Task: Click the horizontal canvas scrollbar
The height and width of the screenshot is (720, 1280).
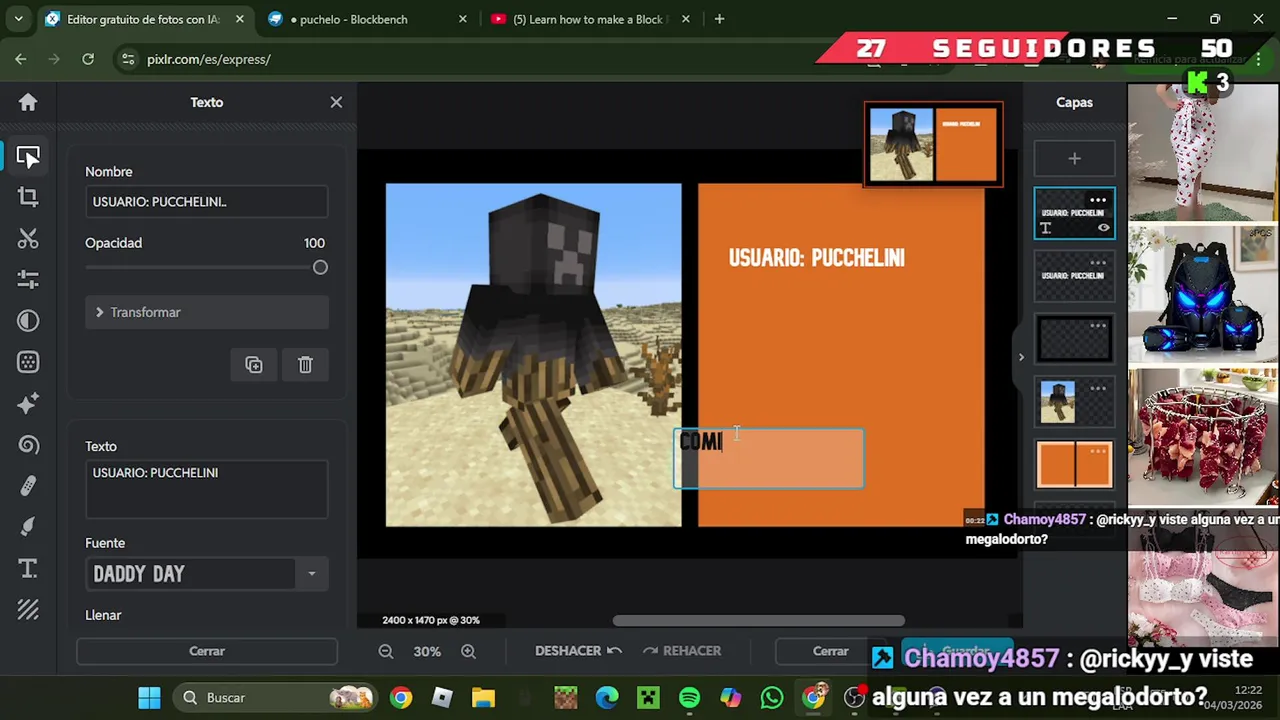Action: pyautogui.click(x=759, y=620)
